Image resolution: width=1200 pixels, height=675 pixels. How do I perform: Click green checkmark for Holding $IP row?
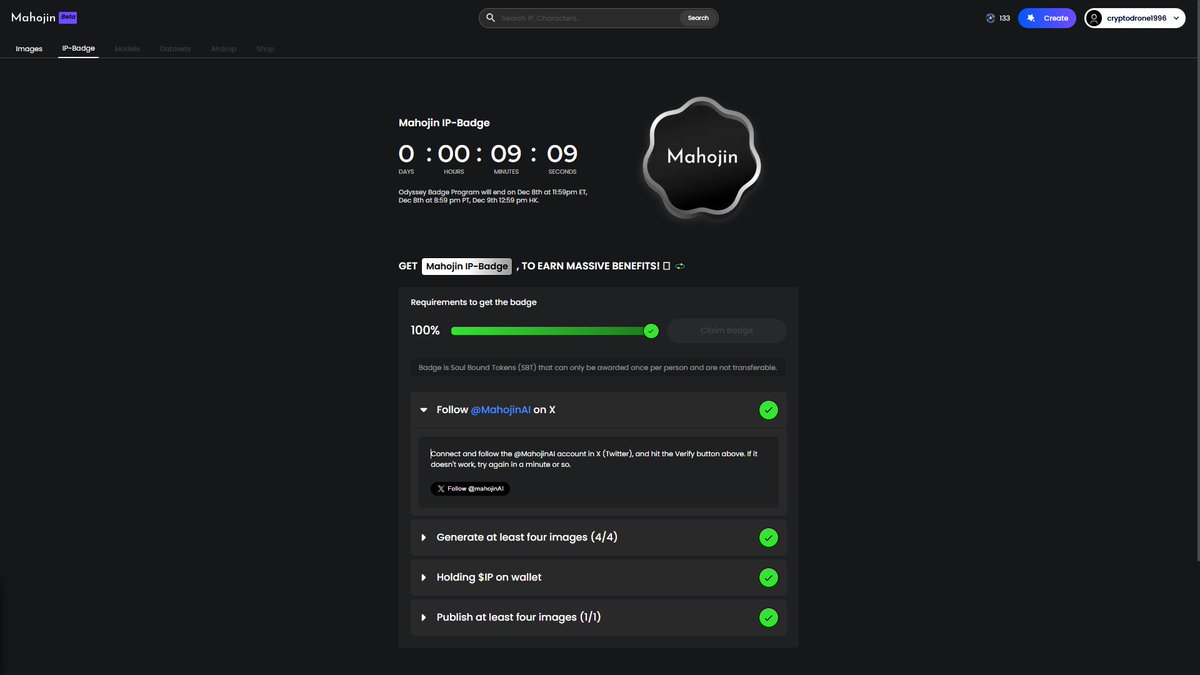768,577
